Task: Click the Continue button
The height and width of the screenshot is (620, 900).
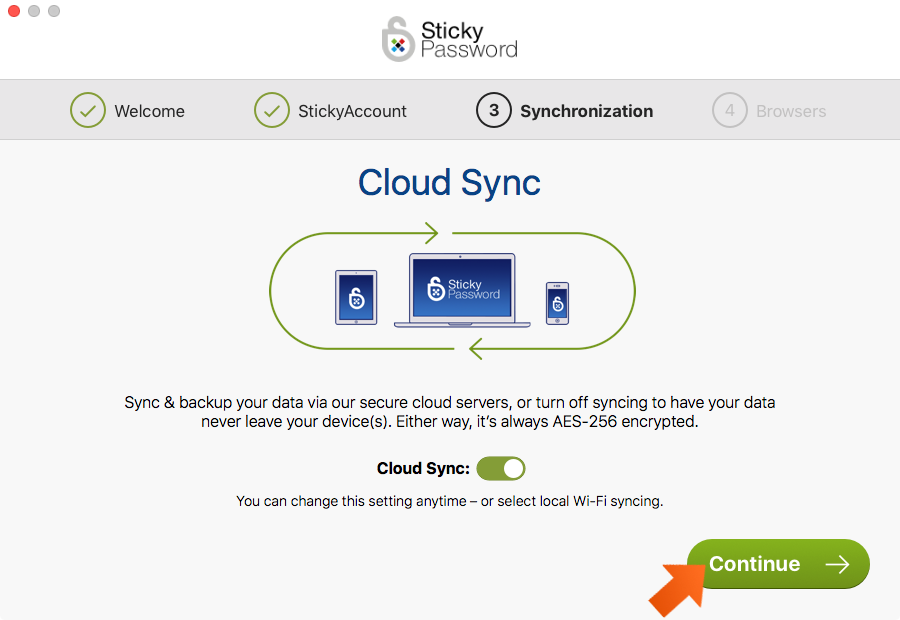Action: point(778,564)
